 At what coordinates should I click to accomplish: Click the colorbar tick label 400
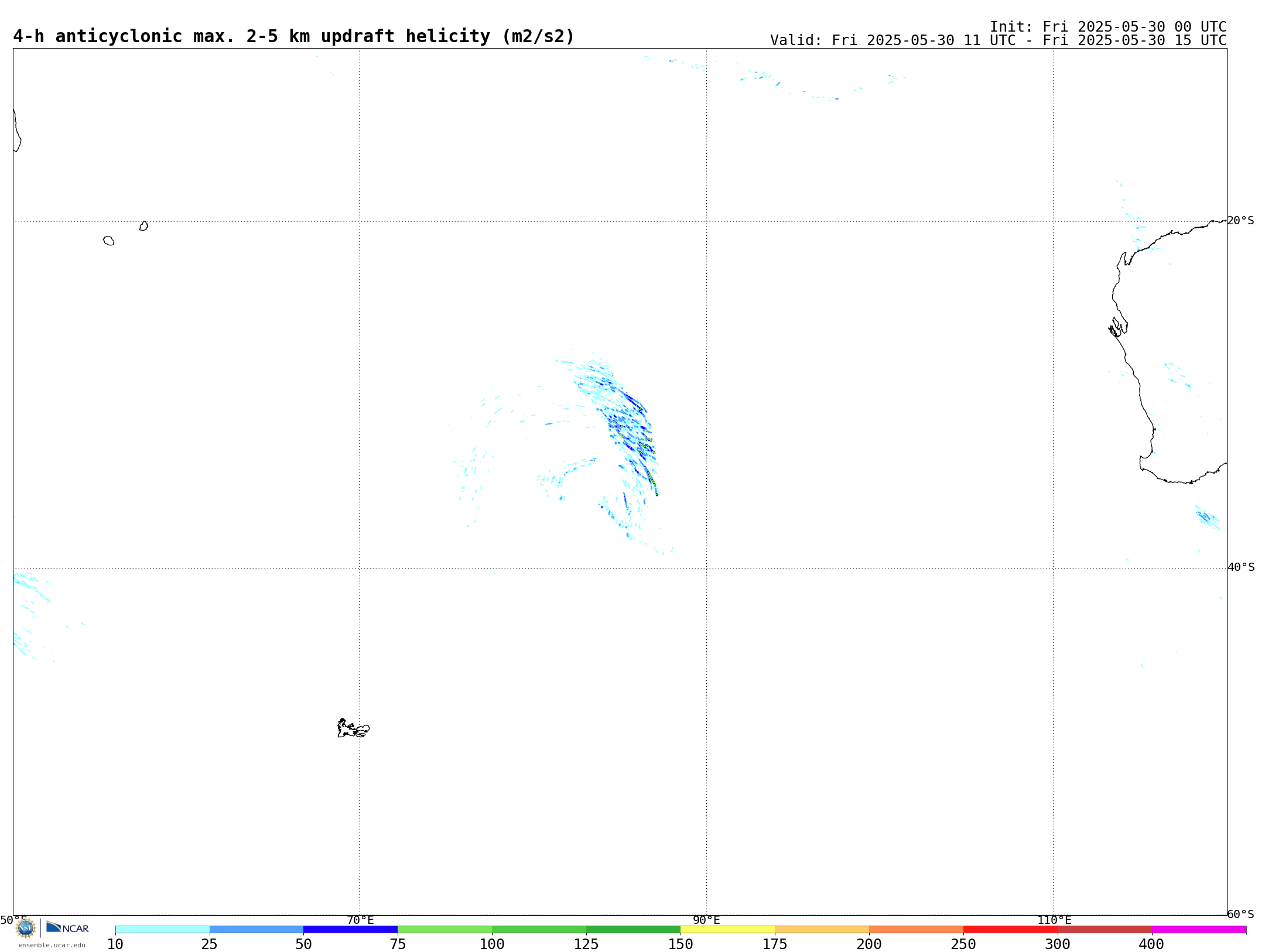click(x=1151, y=944)
